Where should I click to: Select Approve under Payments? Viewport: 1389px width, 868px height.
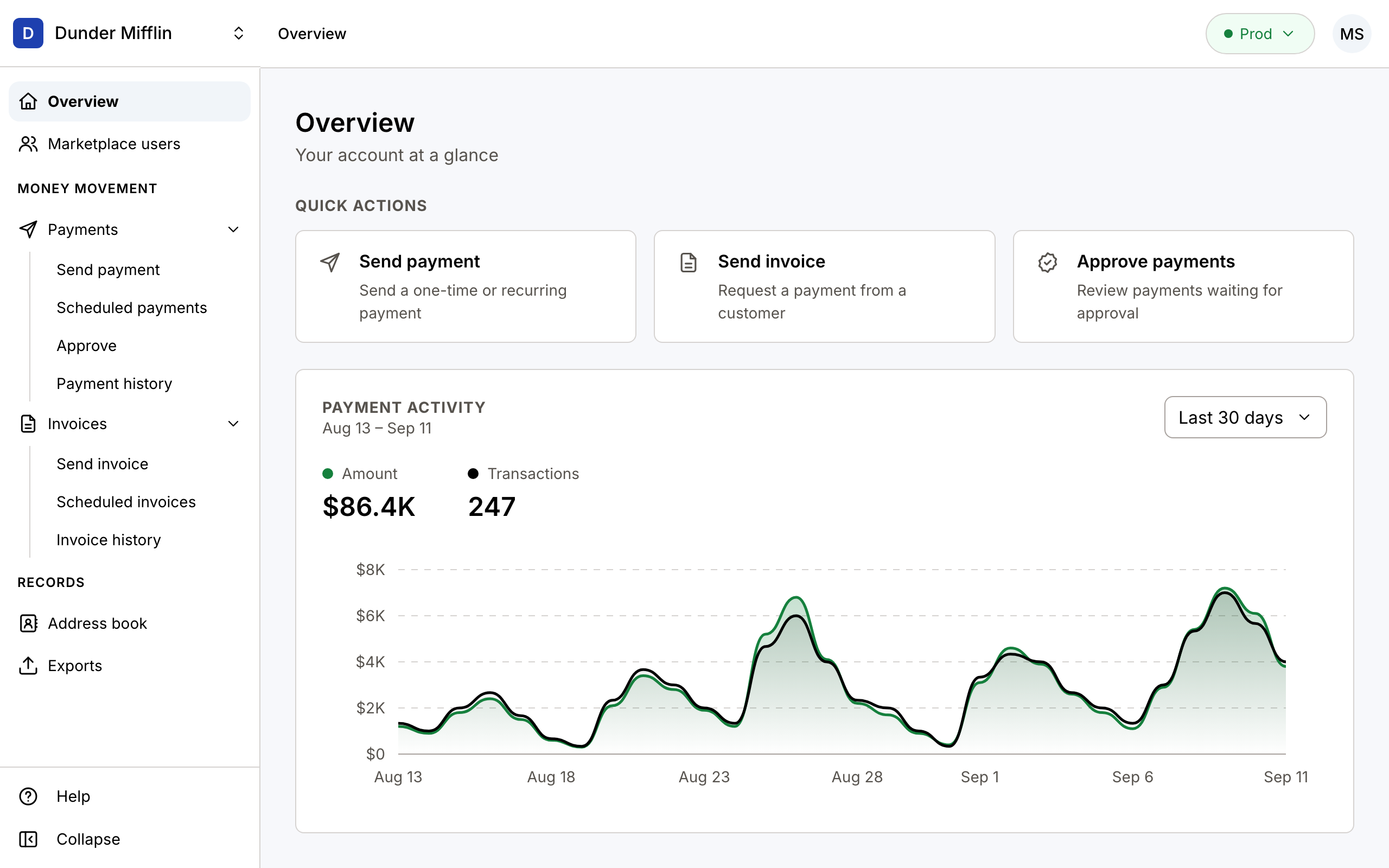87,346
